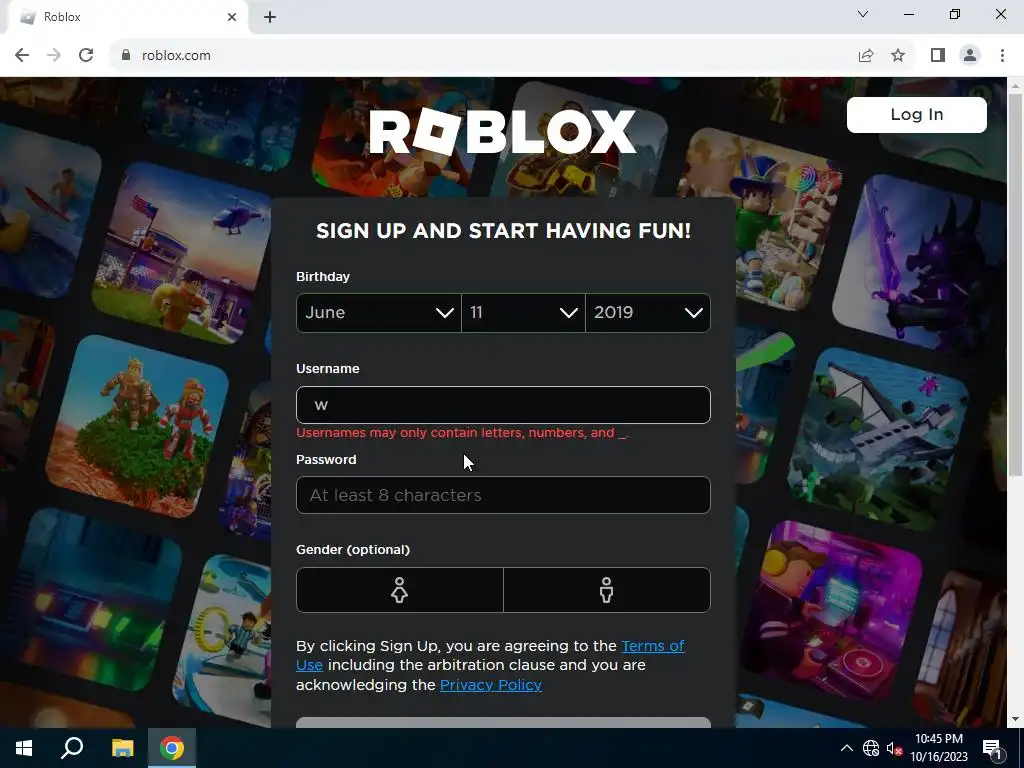Click the Log In button

(916, 115)
